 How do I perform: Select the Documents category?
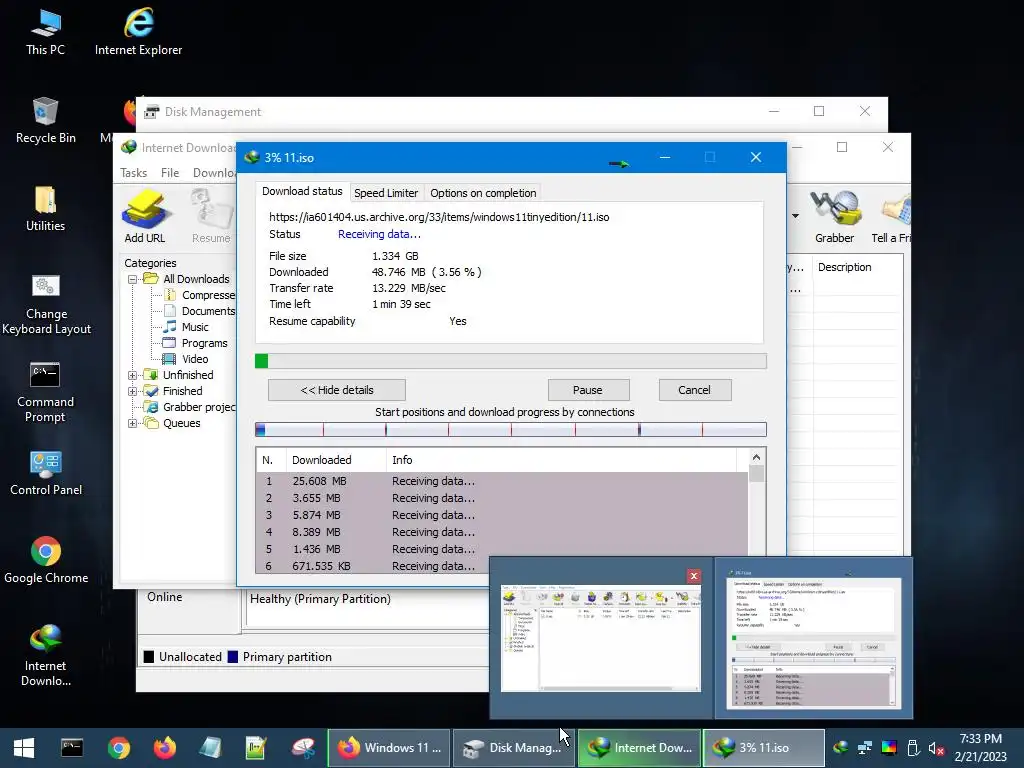[x=208, y=311]
